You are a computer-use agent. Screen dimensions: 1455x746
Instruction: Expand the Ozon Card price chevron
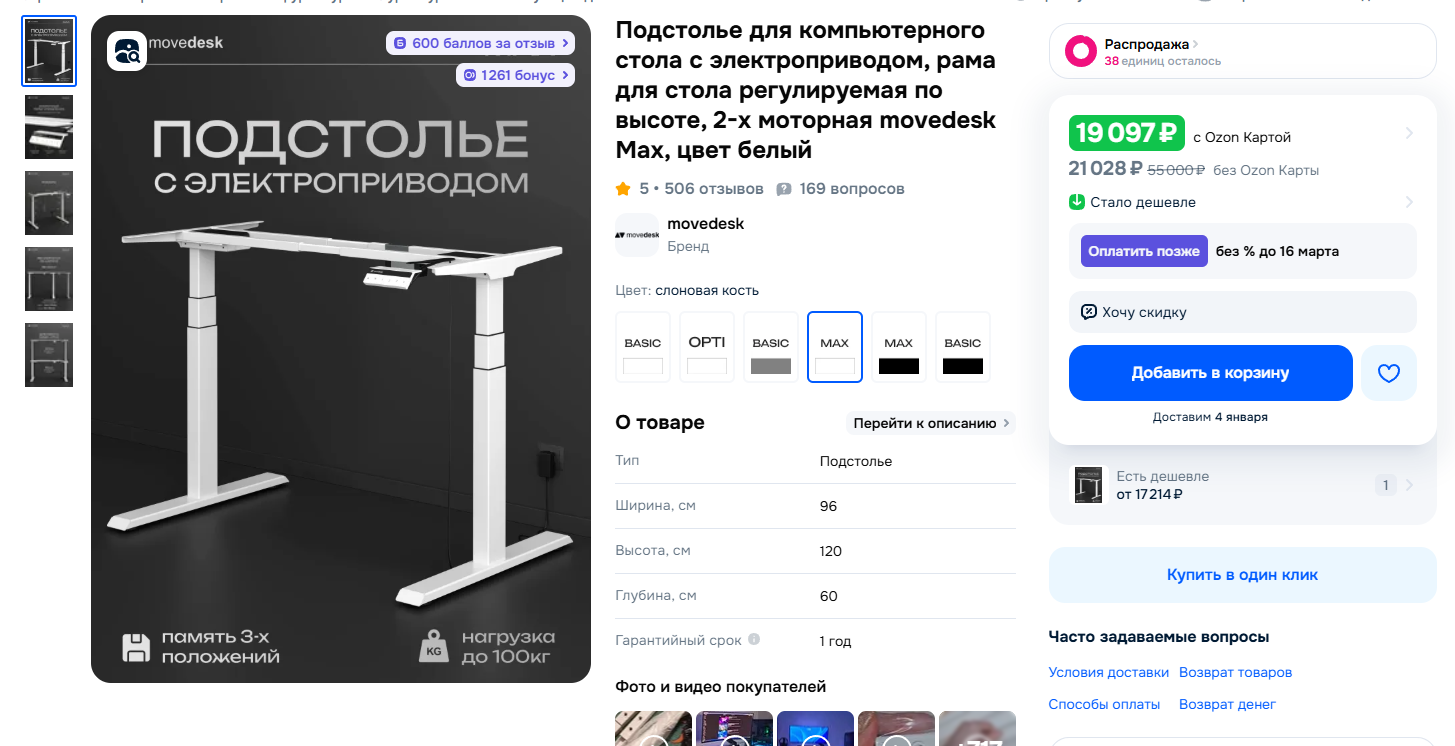(x=1409, y=134)
